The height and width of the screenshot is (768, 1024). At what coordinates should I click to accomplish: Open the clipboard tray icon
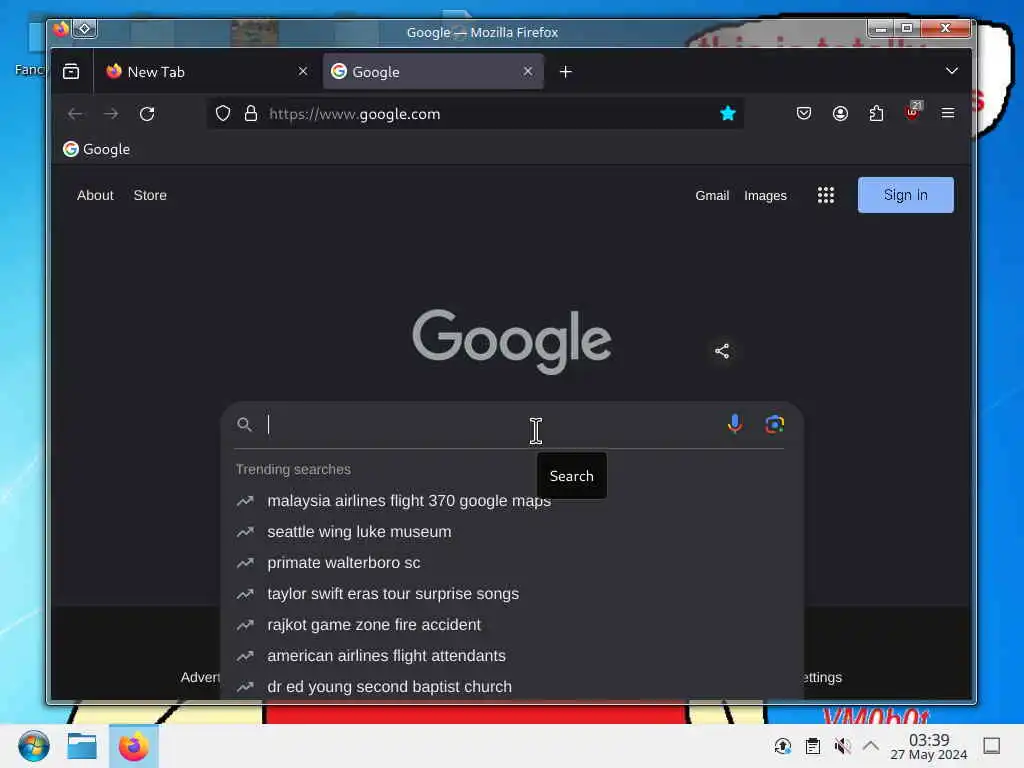[x=812, y=746]
